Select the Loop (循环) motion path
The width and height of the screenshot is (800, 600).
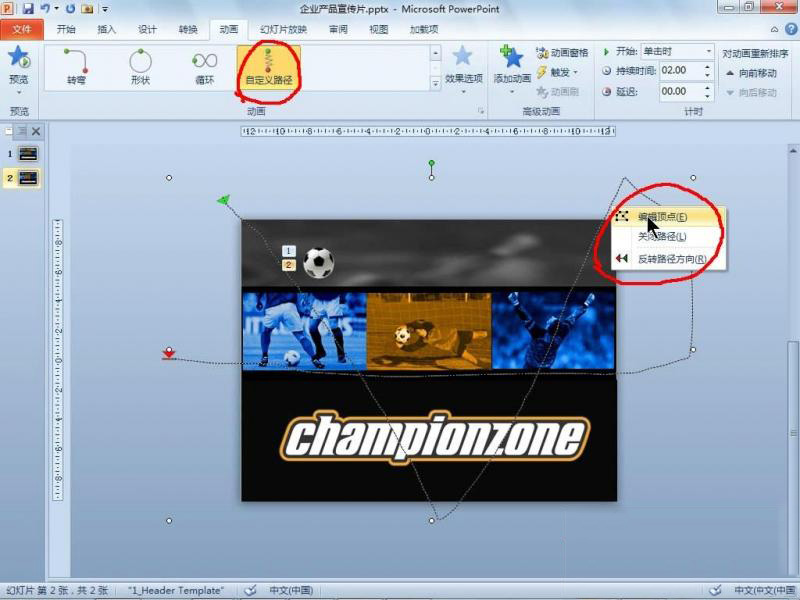[x=205, y=66]
